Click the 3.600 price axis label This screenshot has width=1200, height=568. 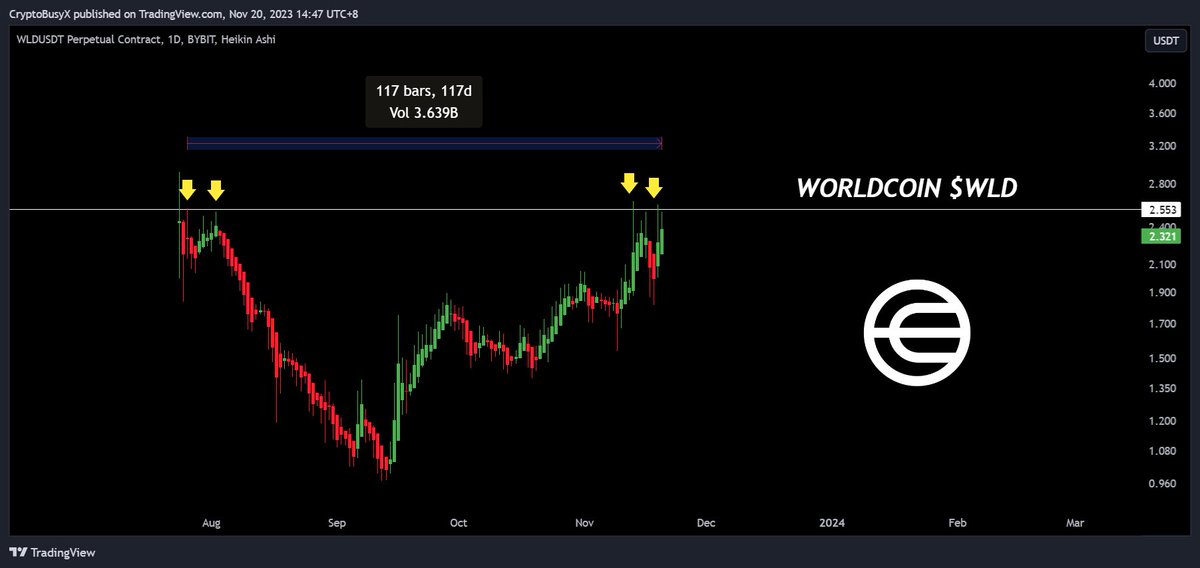[x=1162, y=114]
